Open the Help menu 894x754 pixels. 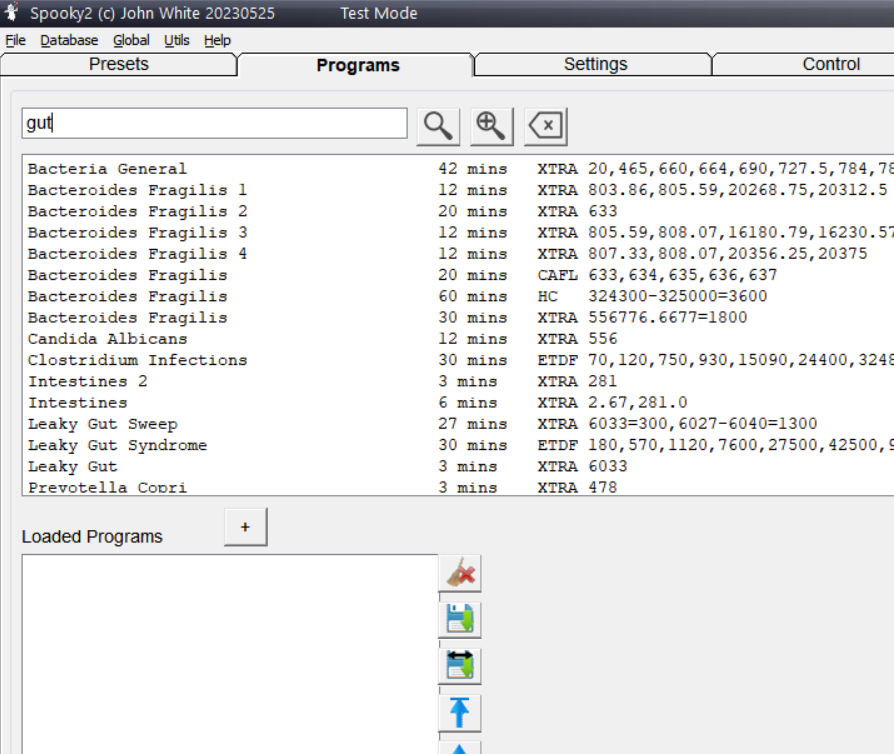click(217, 40)
